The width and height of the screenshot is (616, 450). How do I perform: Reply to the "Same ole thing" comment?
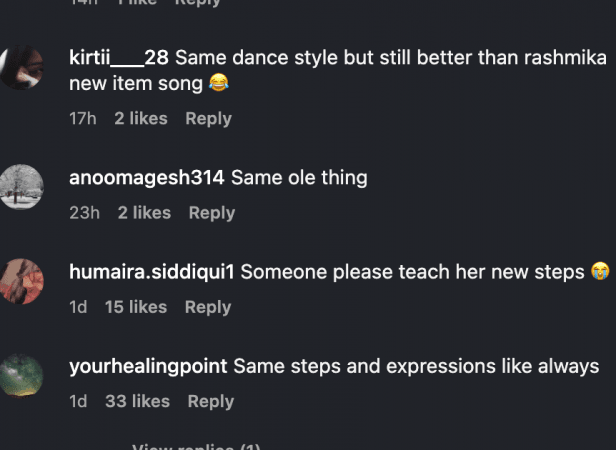pyautogui.click(x=212, y=212)
